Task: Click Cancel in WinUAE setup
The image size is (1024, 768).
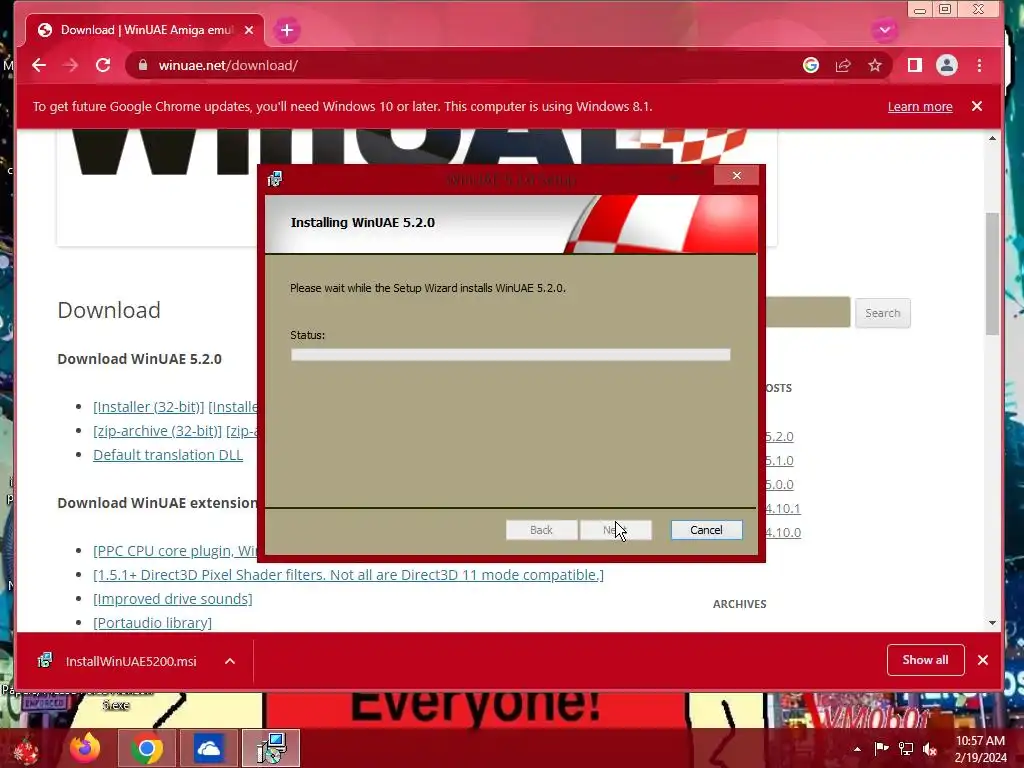Action: click(x=706, y=530)
